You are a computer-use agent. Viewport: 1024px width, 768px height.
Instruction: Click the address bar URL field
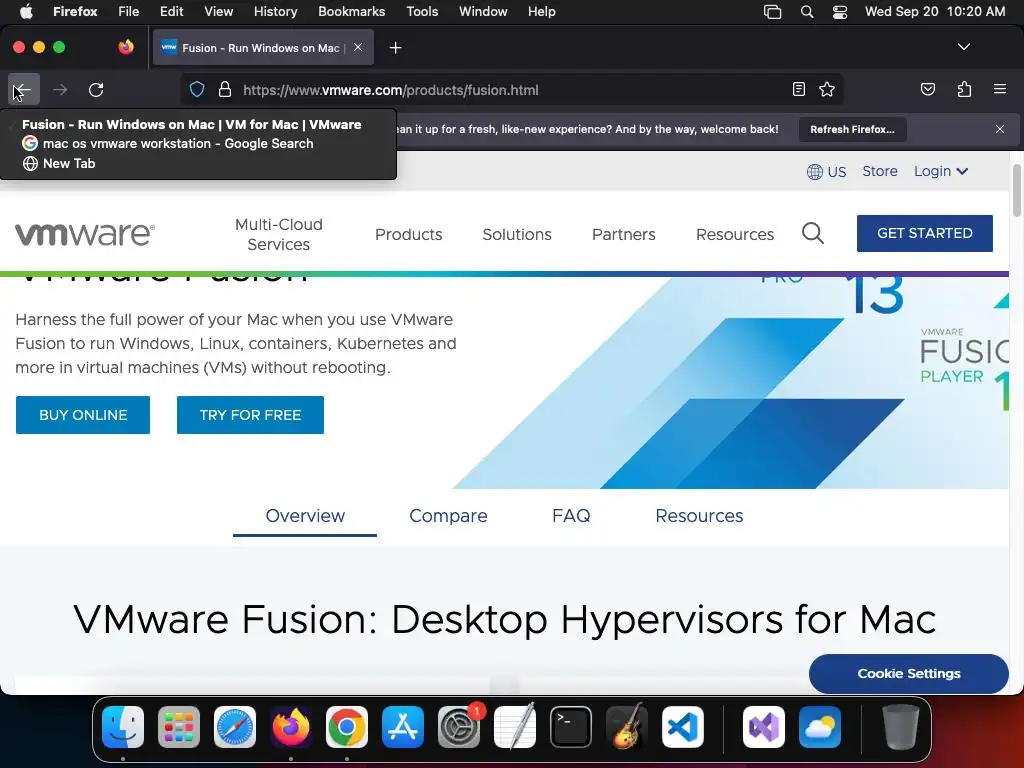click(513, 90)
